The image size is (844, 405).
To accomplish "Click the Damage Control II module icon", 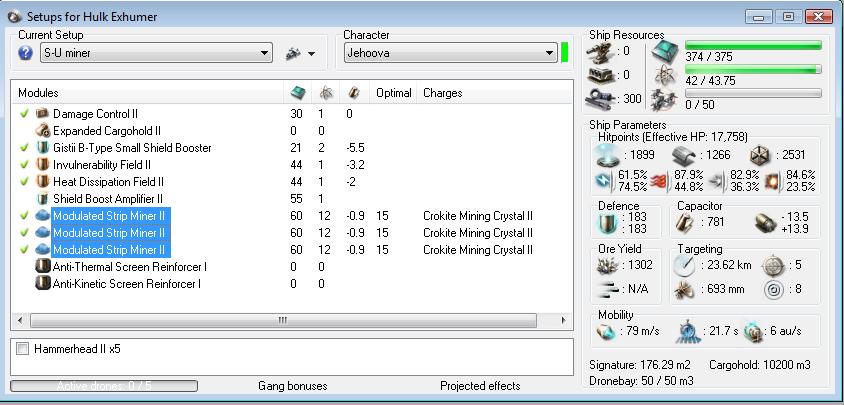I will click(x=43, y=114).
